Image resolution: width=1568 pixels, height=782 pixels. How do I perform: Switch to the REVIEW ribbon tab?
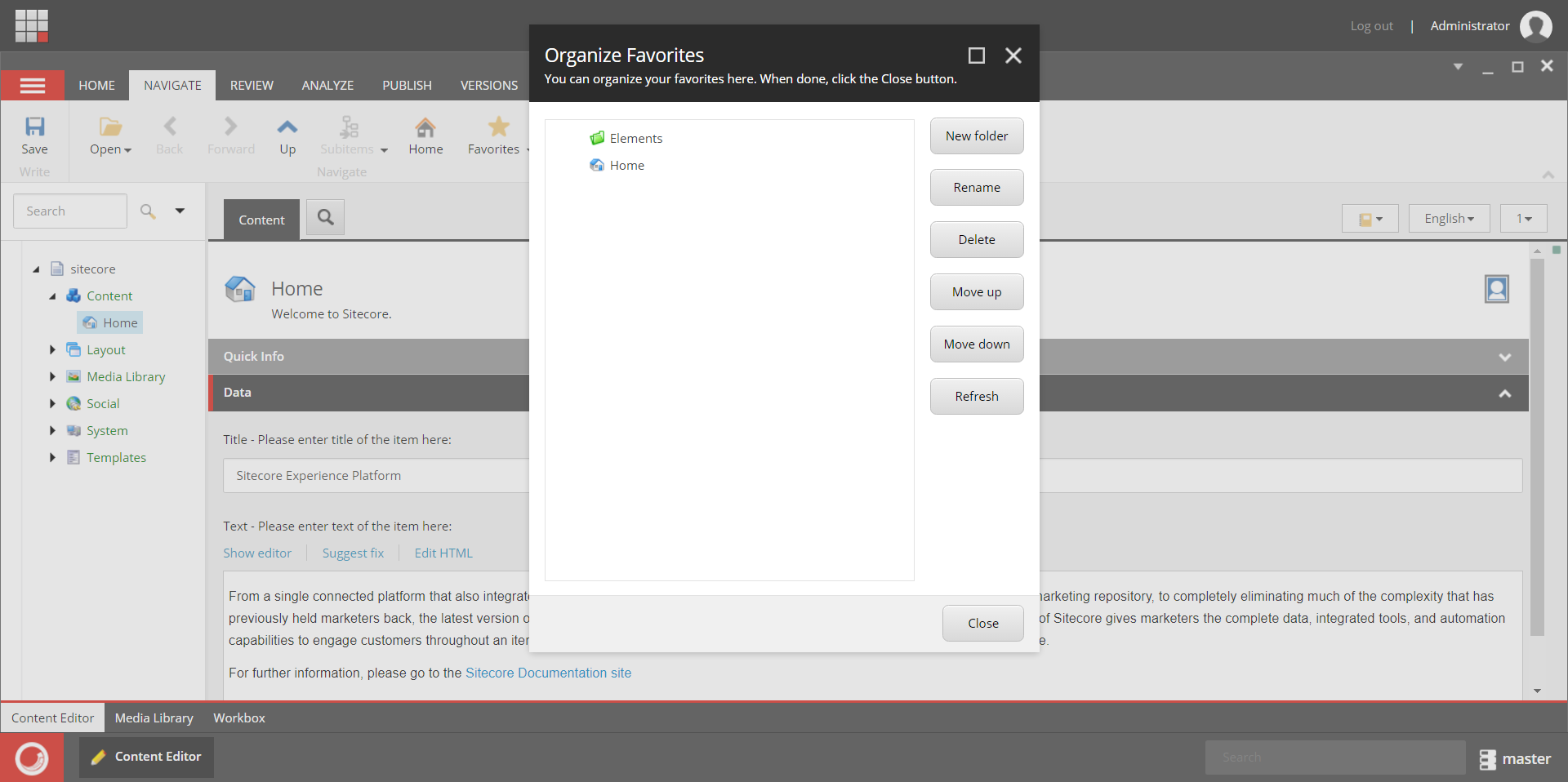tap(252, 86)
